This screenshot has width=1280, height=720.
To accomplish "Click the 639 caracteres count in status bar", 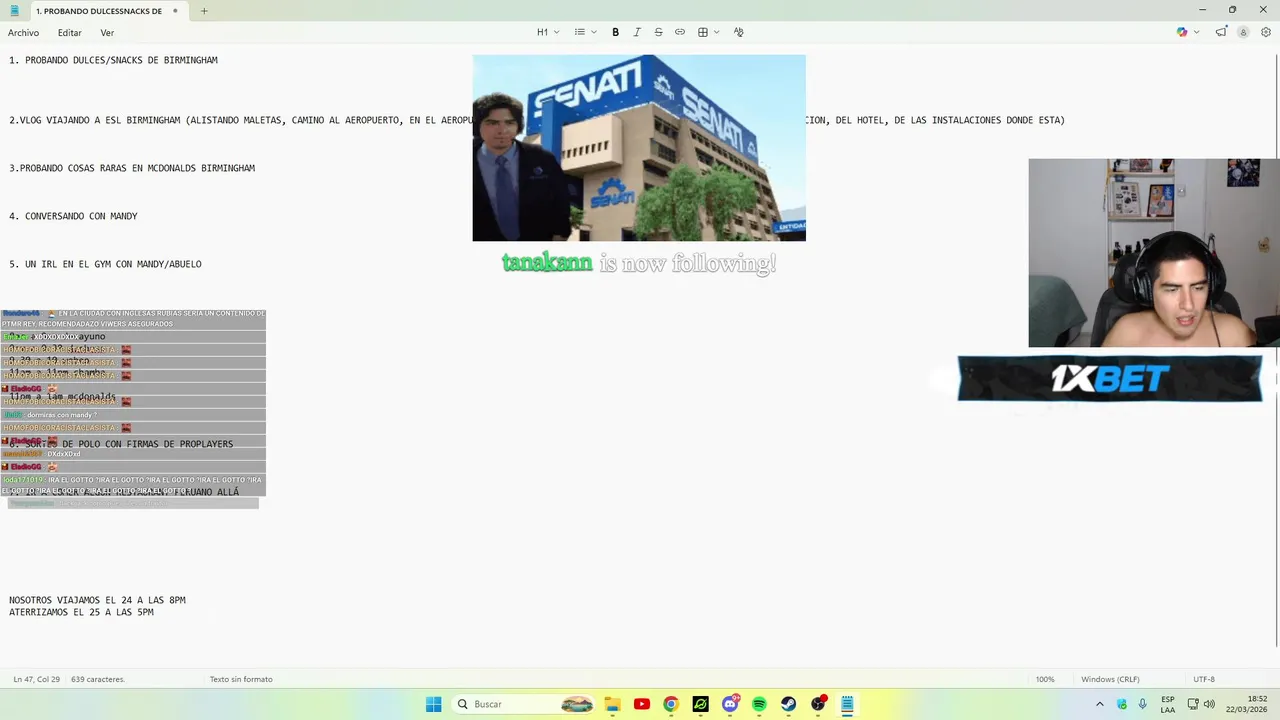I will pyautogui.click(x=98, y=679).
